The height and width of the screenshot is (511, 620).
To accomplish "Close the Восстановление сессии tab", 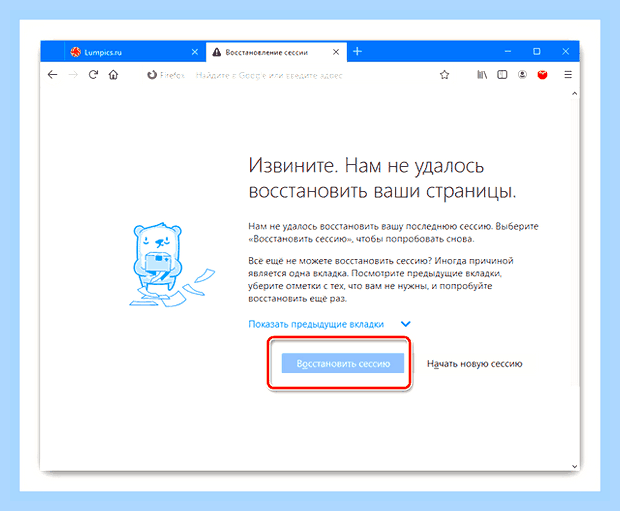I will tap(336, 52).
